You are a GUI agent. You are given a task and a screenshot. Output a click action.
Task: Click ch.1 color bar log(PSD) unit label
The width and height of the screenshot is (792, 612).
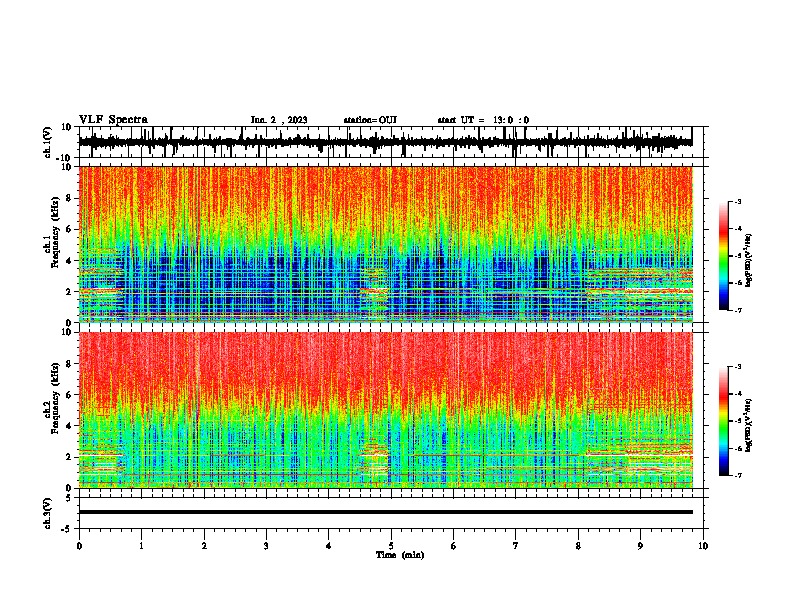[749, 260]
